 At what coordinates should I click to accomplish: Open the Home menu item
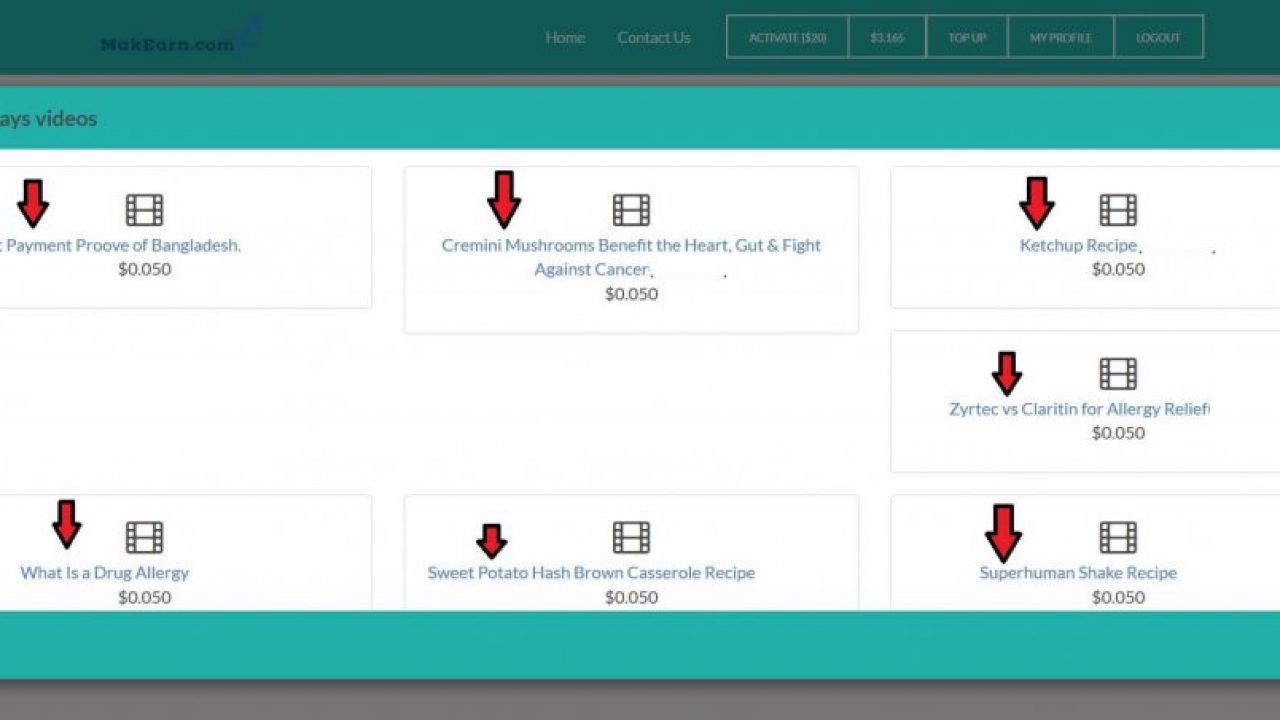(x=565, y=38)
